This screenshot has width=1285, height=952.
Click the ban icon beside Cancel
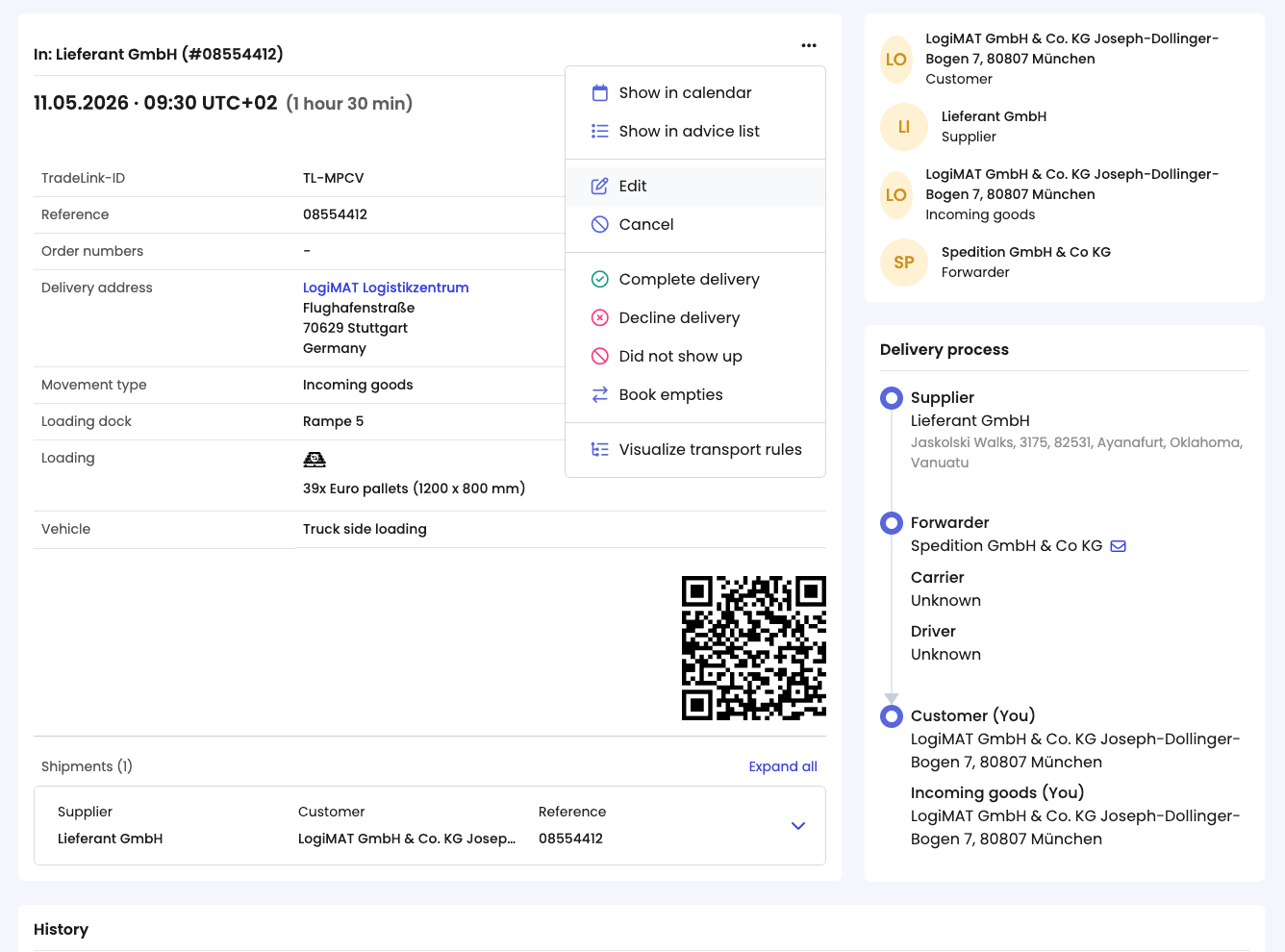pos(600,225)
